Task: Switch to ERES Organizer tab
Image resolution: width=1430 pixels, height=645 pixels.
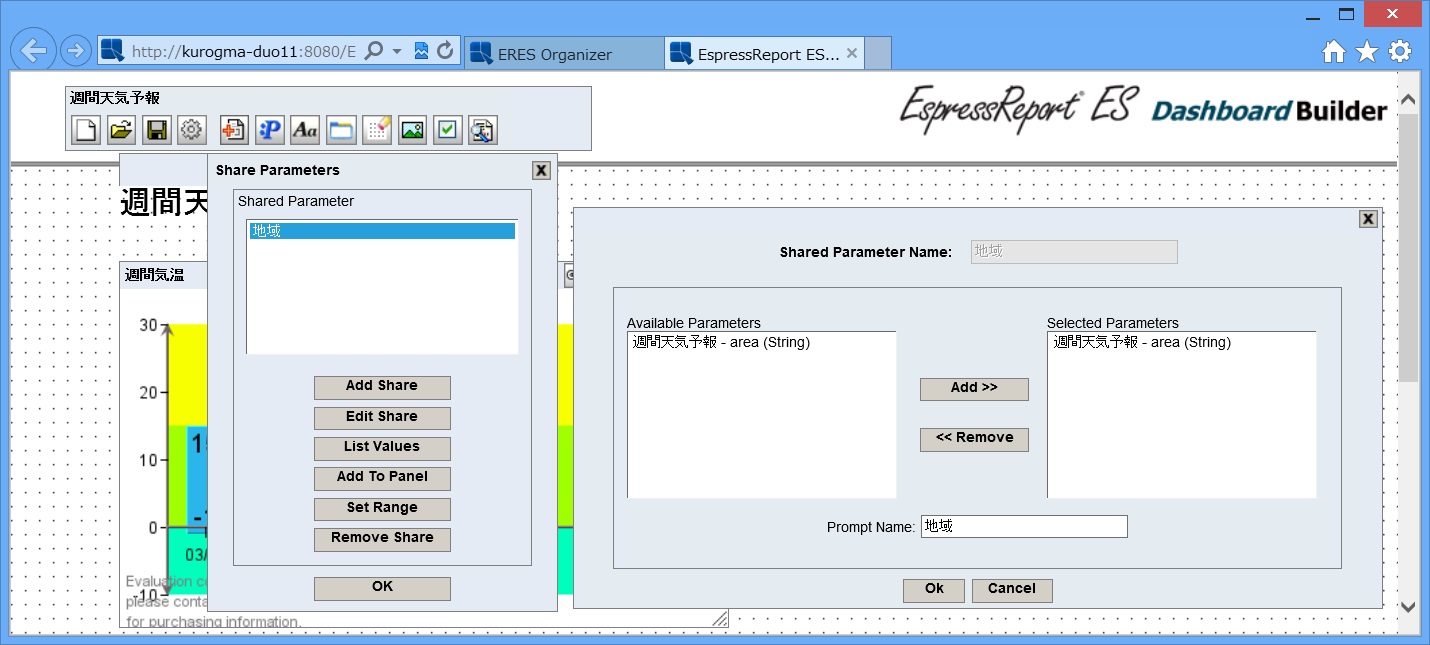Action: pyautogui.click(x=563, y=54)
